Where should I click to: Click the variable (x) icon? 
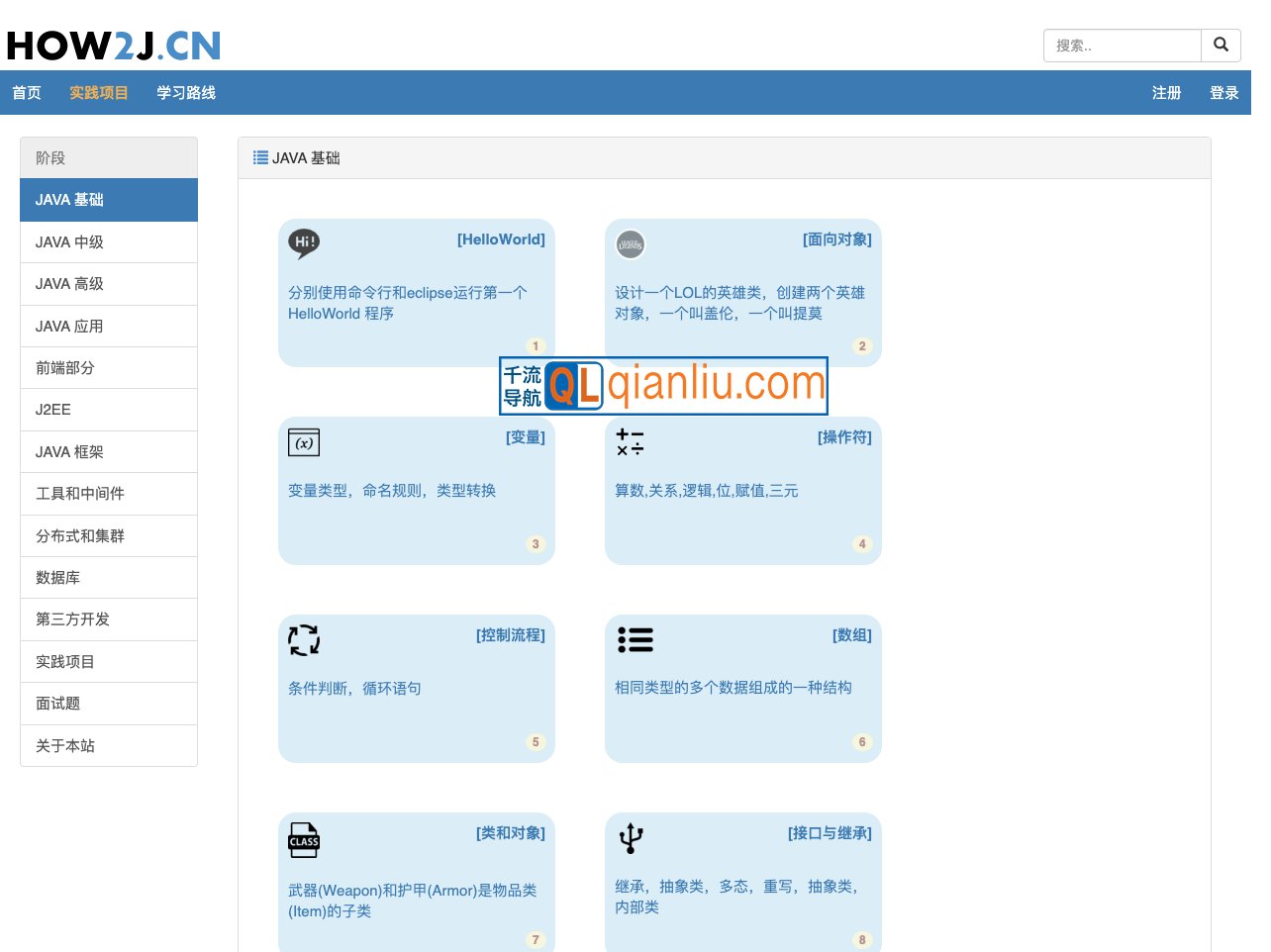coord(304,442)
